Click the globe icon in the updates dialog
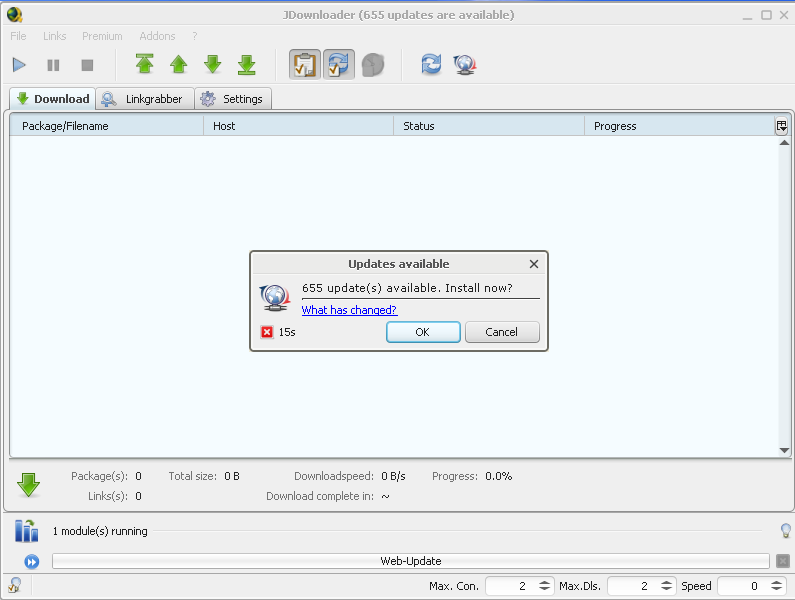 [x=274, y=298]
